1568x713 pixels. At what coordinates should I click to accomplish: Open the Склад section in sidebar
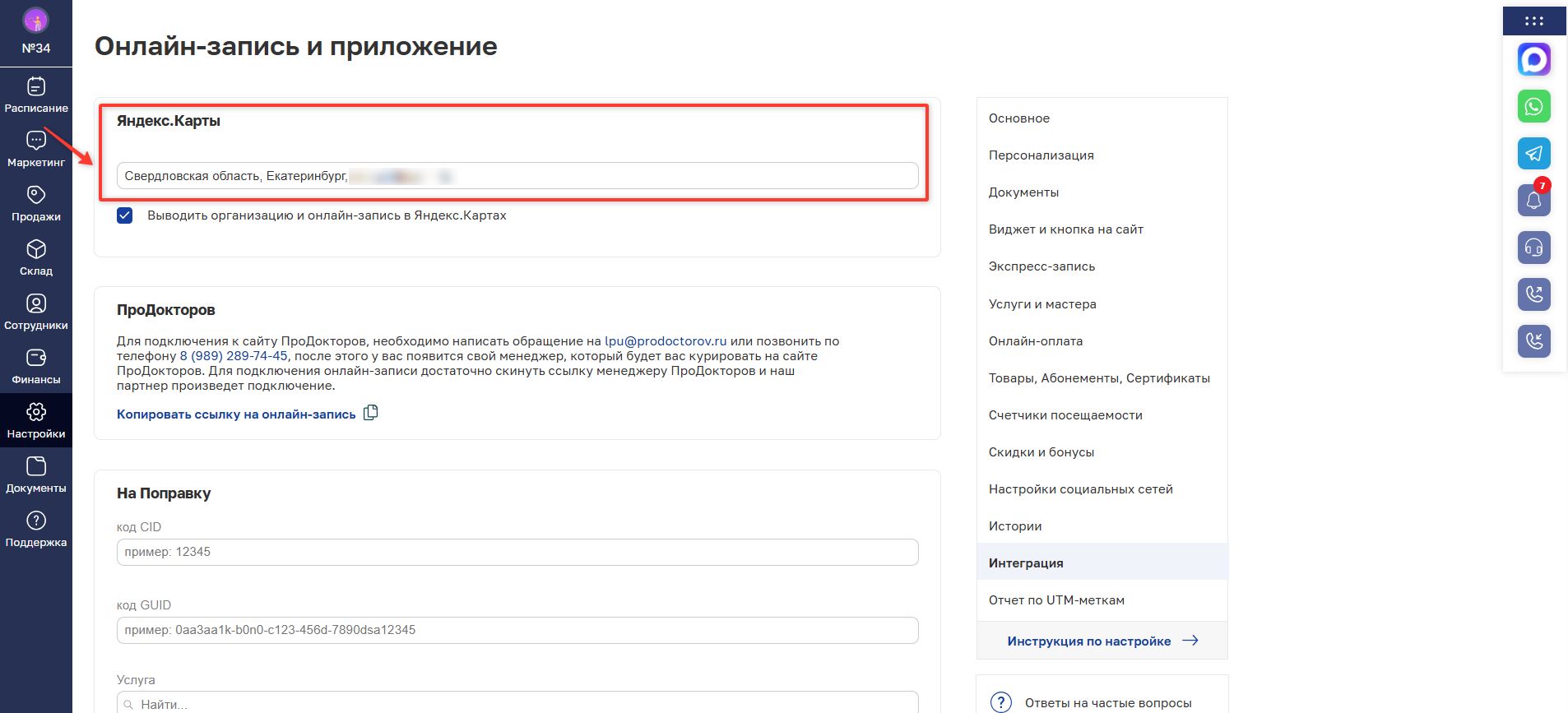pos(36,257)
